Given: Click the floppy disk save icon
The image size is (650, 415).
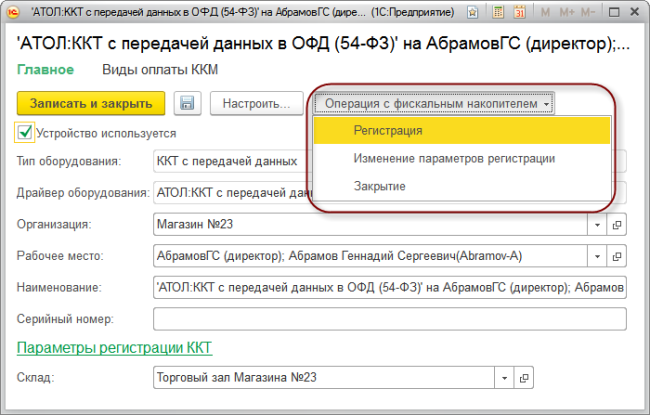Looking at the screenshot, I should 187,103.
